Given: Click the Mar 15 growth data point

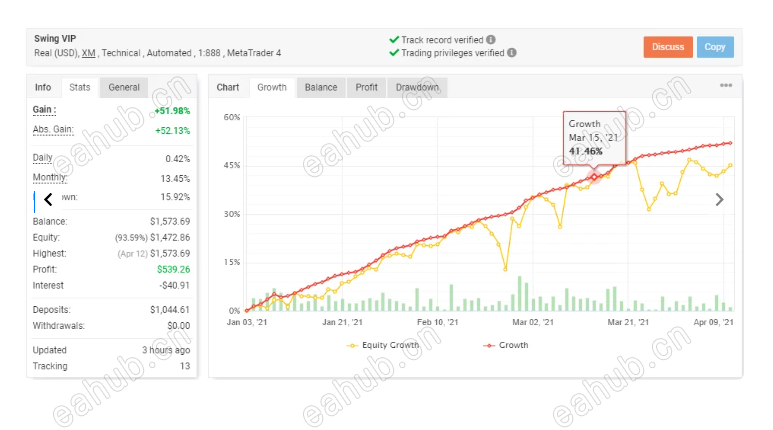Looking at the screenshot, I should click(595, 177).
